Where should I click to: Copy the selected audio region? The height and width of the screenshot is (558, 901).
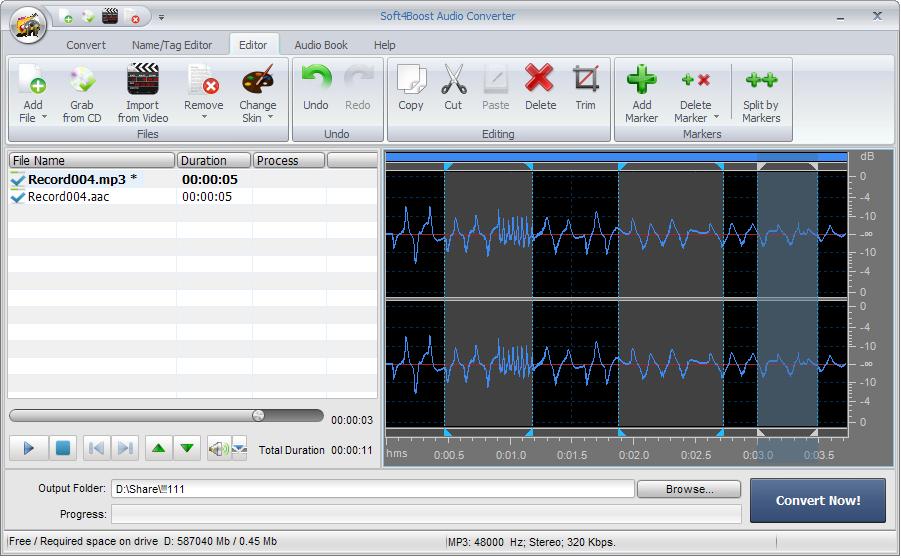(x=411, y=82)
